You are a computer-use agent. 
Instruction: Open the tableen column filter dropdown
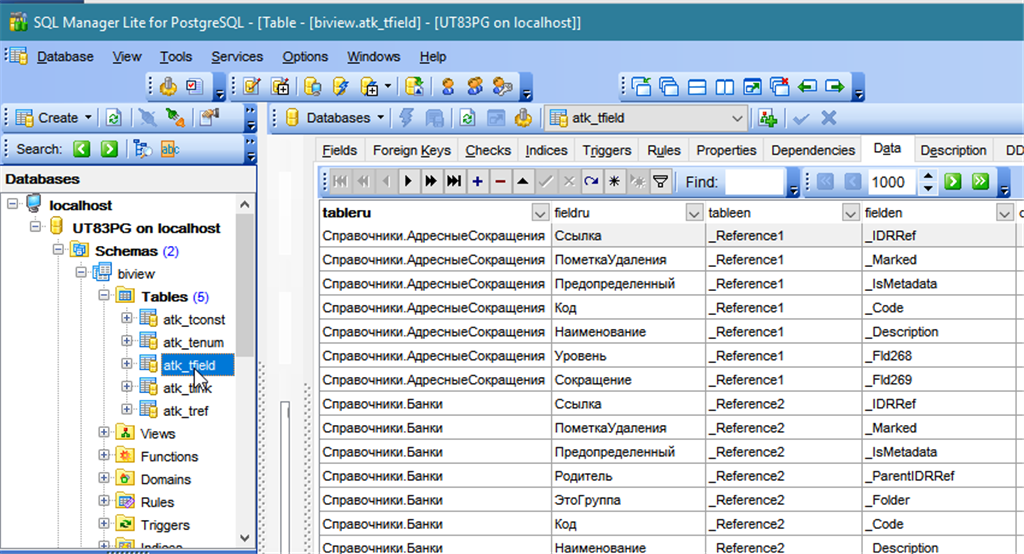click(x=850, y=212)
